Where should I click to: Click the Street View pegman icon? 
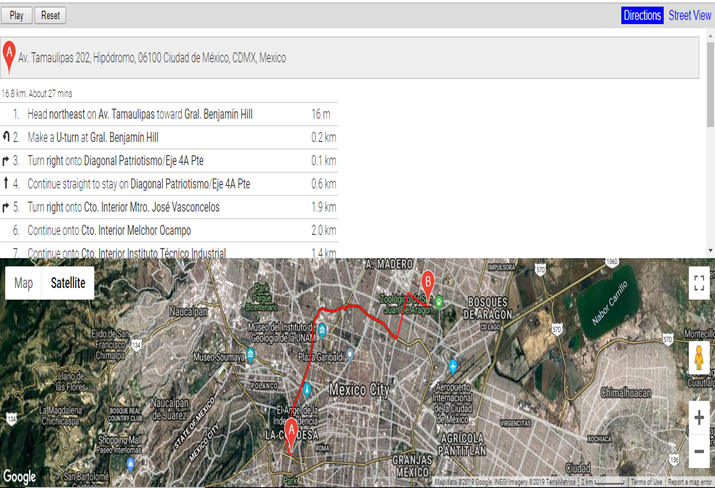(x=699, y=358)
